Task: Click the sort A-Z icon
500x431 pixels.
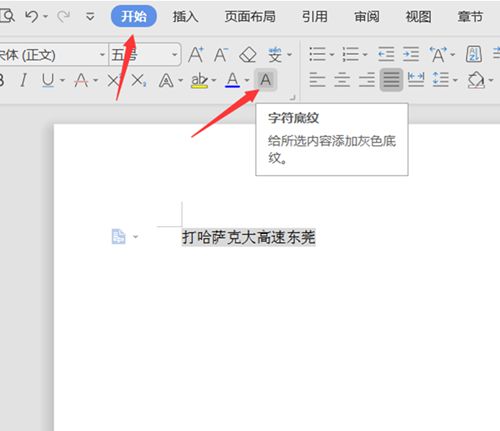Action: click(x=474, y=54)
